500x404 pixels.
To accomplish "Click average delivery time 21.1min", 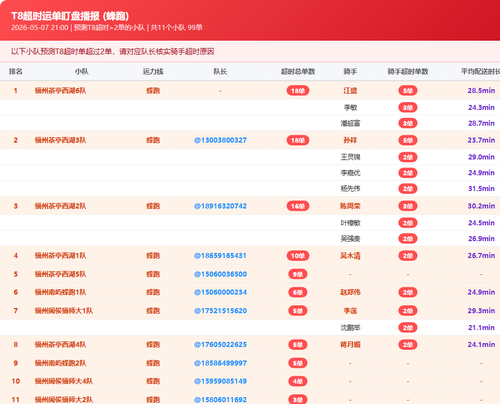I will [481, 328].
